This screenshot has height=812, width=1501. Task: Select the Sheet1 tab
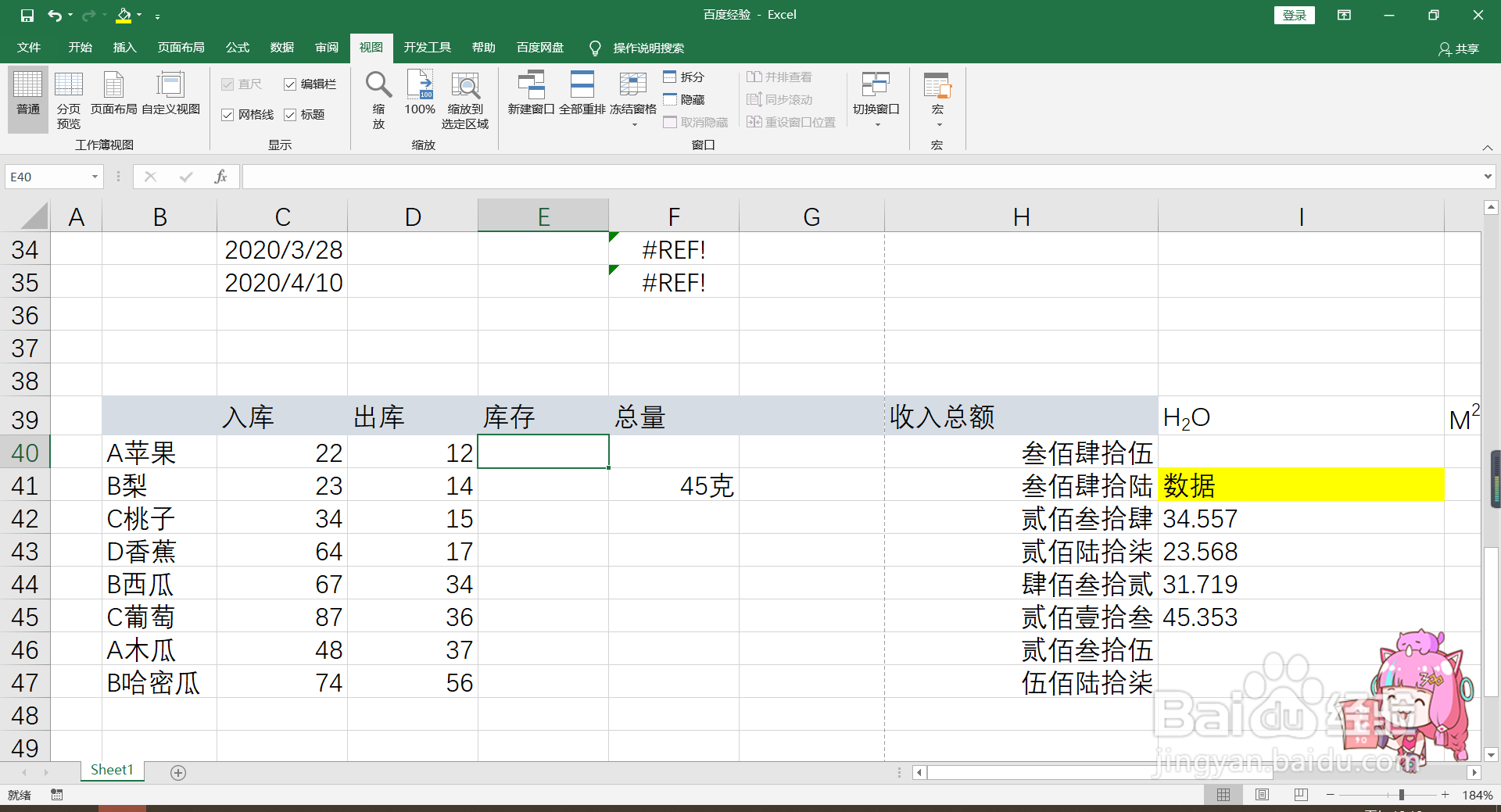tap(112, 770)
